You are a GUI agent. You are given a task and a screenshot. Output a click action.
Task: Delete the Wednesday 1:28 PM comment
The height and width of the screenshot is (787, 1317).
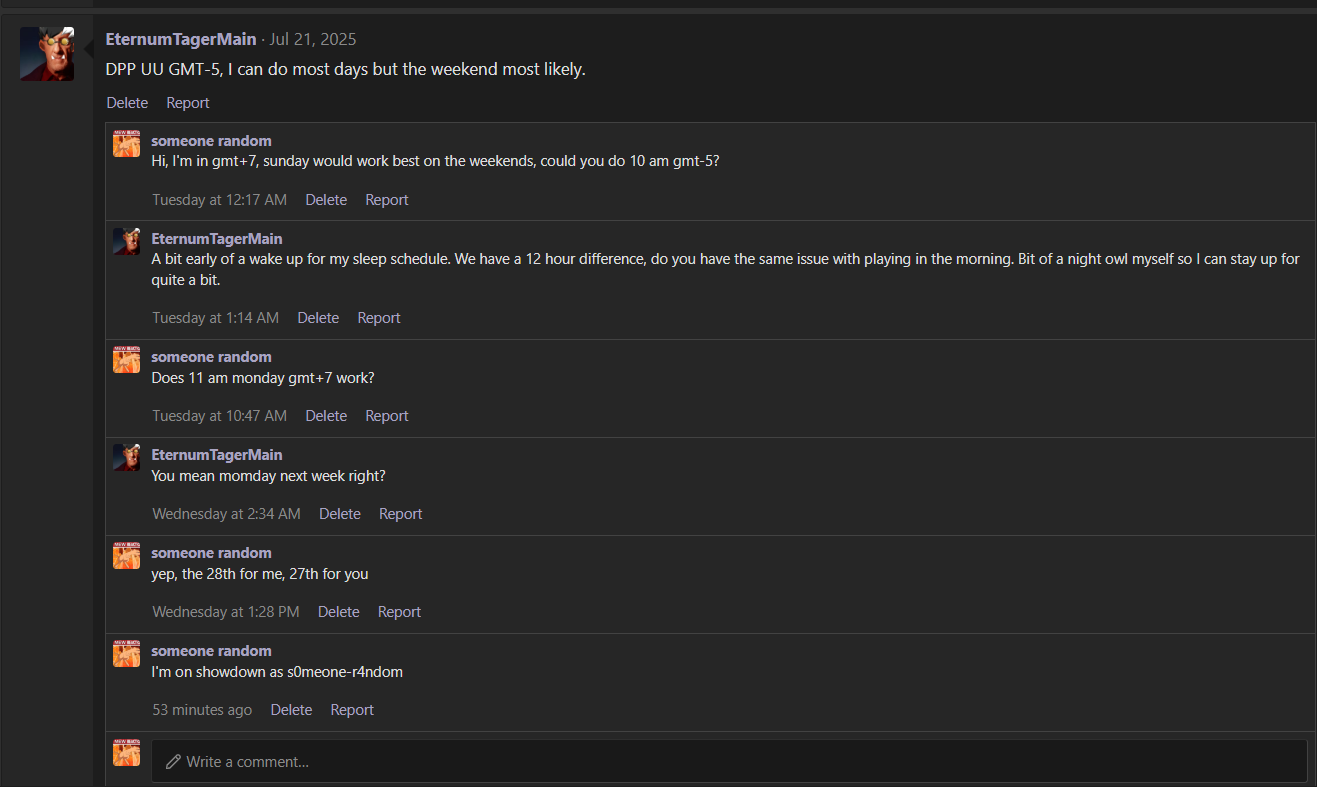(x=338, y=612)
